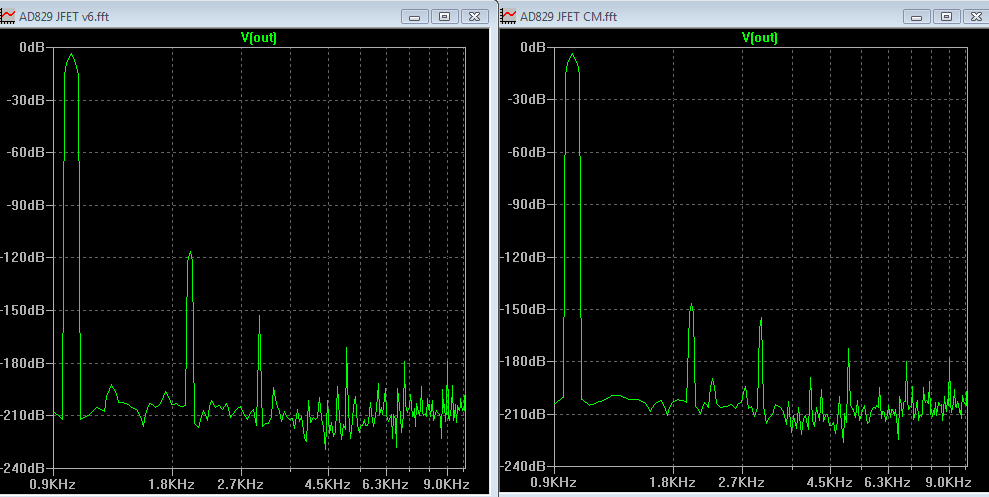This screenshot has width=989, height=497.
Task: Close the AD829 JFET CM.fft window
Action: click(x=976, y=17)
